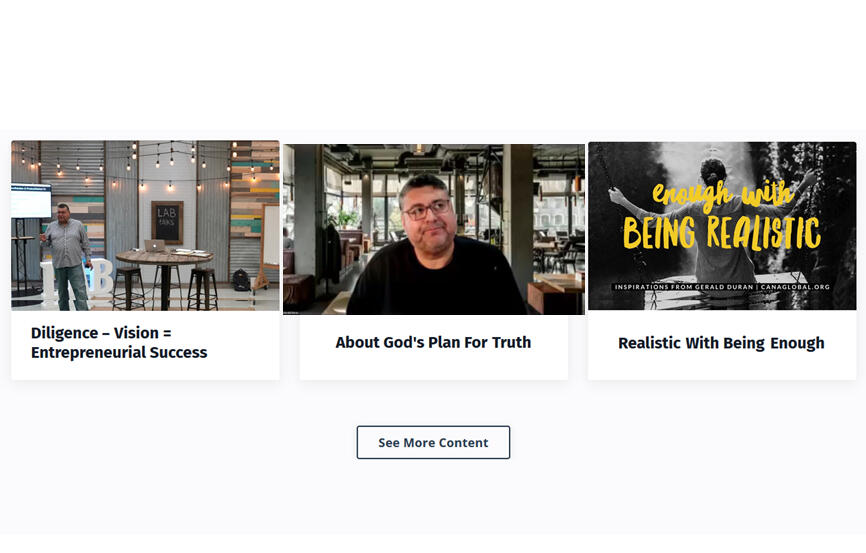Image resolution: width=866 pixels, height=553 pixels.
Task: Open the About God's Plan For Truth title
Action: 433,343
